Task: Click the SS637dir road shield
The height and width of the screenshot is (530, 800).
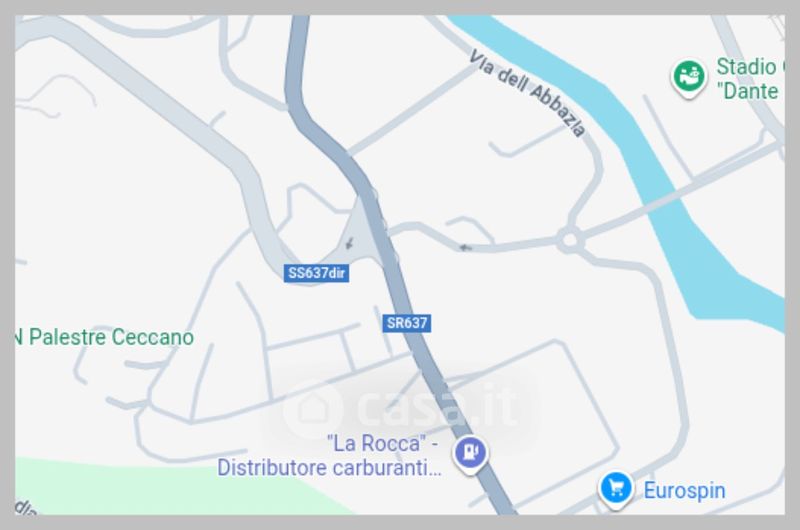Action: [x=316, y=273]
